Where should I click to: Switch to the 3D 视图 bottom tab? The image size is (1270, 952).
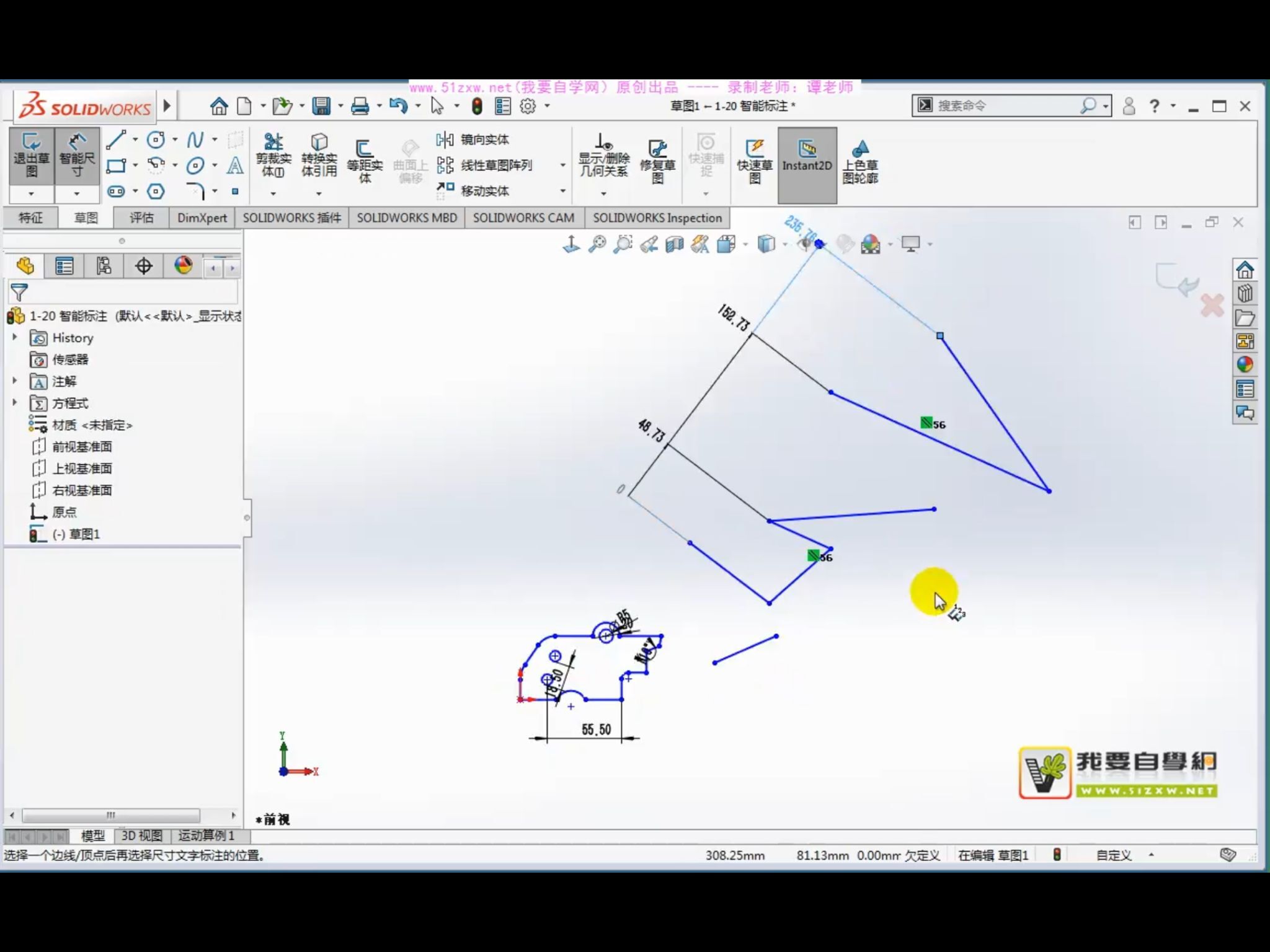point(142,835)
